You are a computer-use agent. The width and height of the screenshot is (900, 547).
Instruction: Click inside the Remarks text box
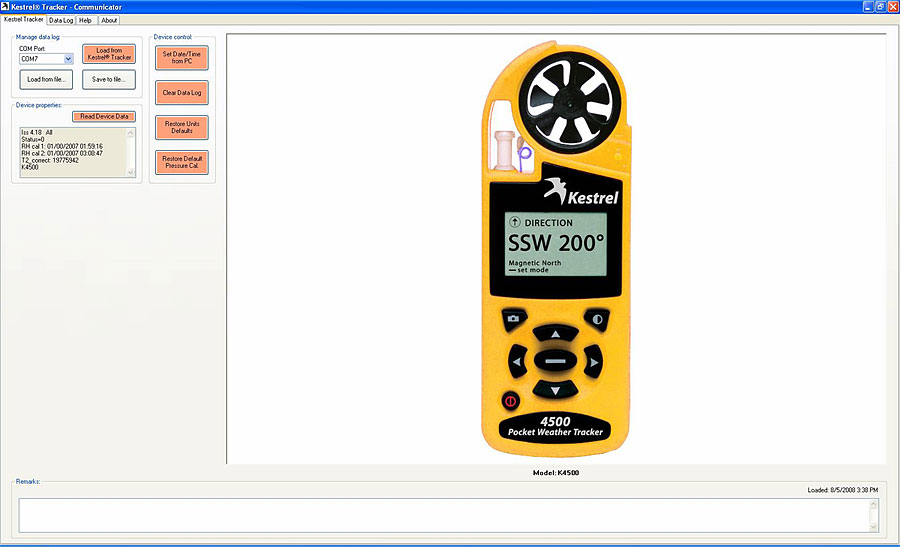tap(444, 515)
